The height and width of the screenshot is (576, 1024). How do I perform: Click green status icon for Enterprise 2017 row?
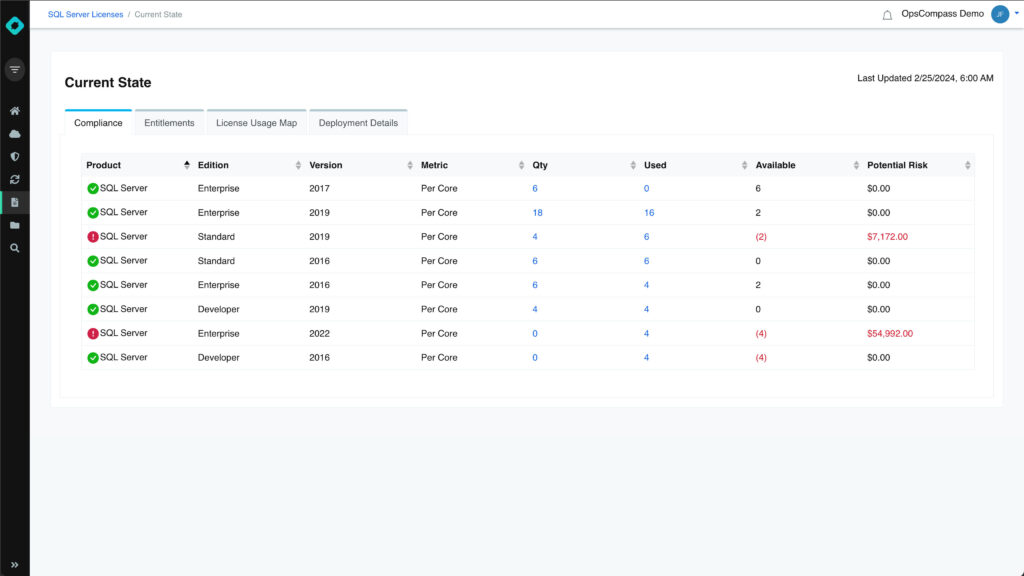point(93,189)
